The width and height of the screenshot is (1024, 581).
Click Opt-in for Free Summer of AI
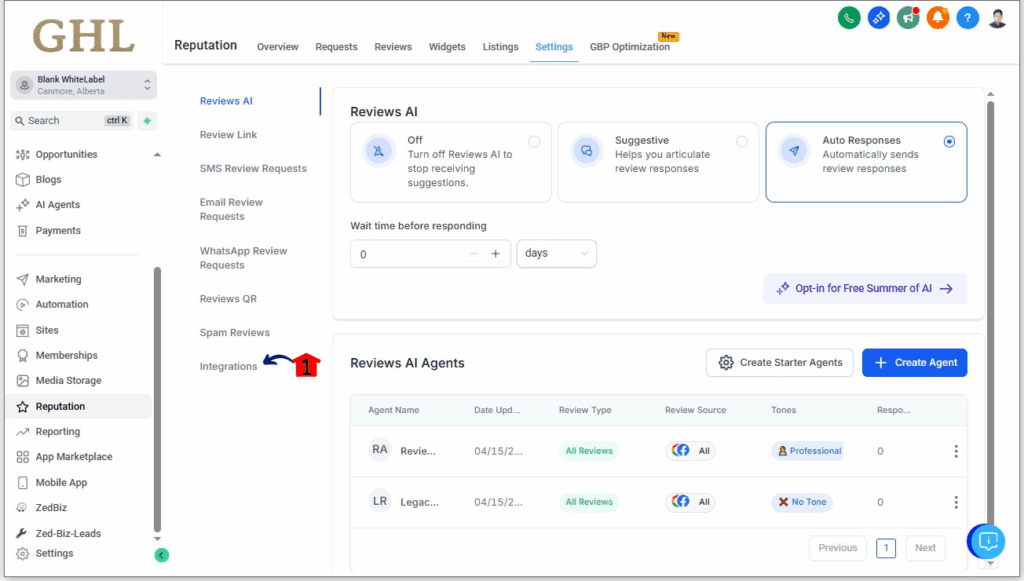tap(865, 289)
